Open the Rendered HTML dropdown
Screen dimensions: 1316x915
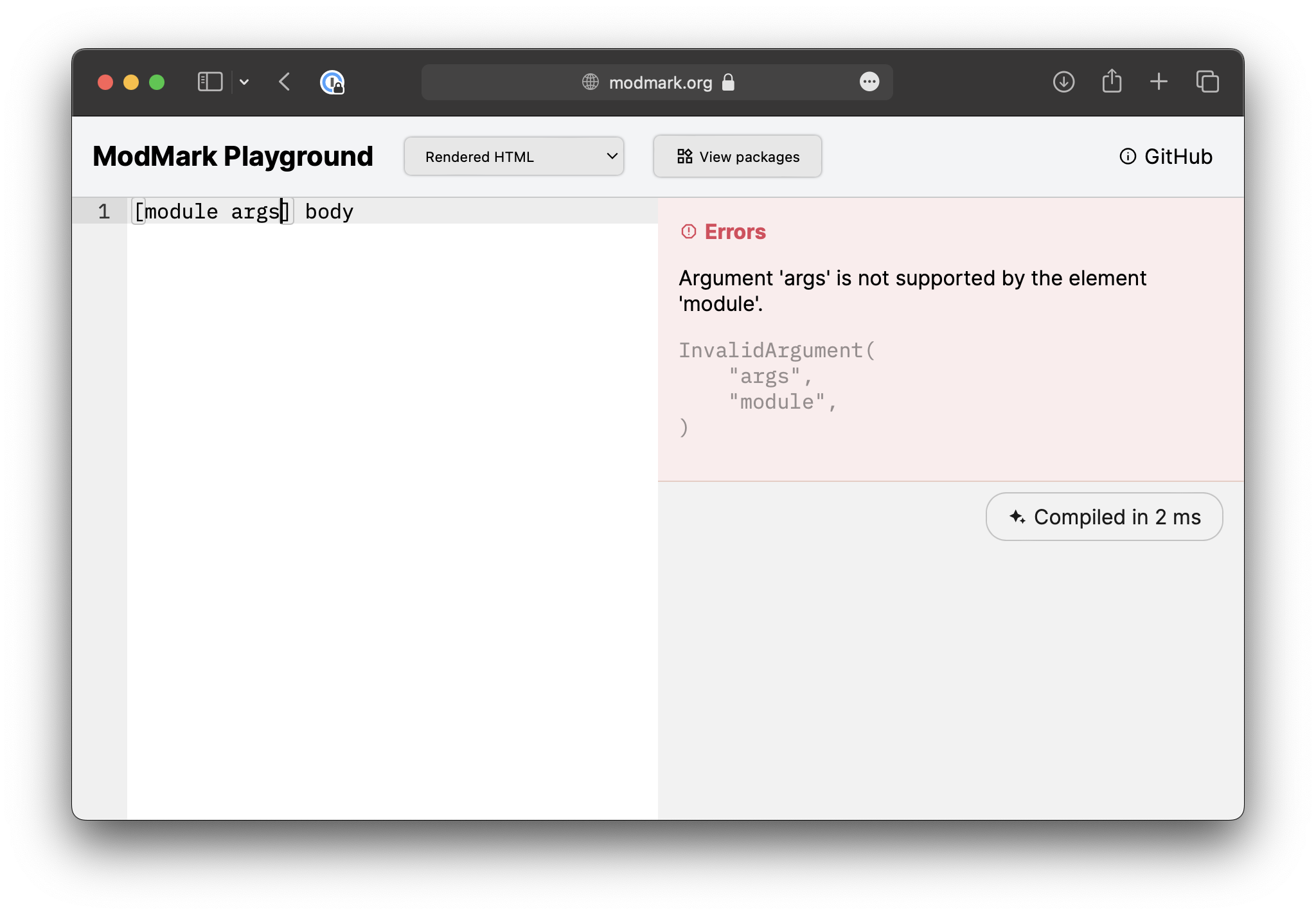(513, 156)
